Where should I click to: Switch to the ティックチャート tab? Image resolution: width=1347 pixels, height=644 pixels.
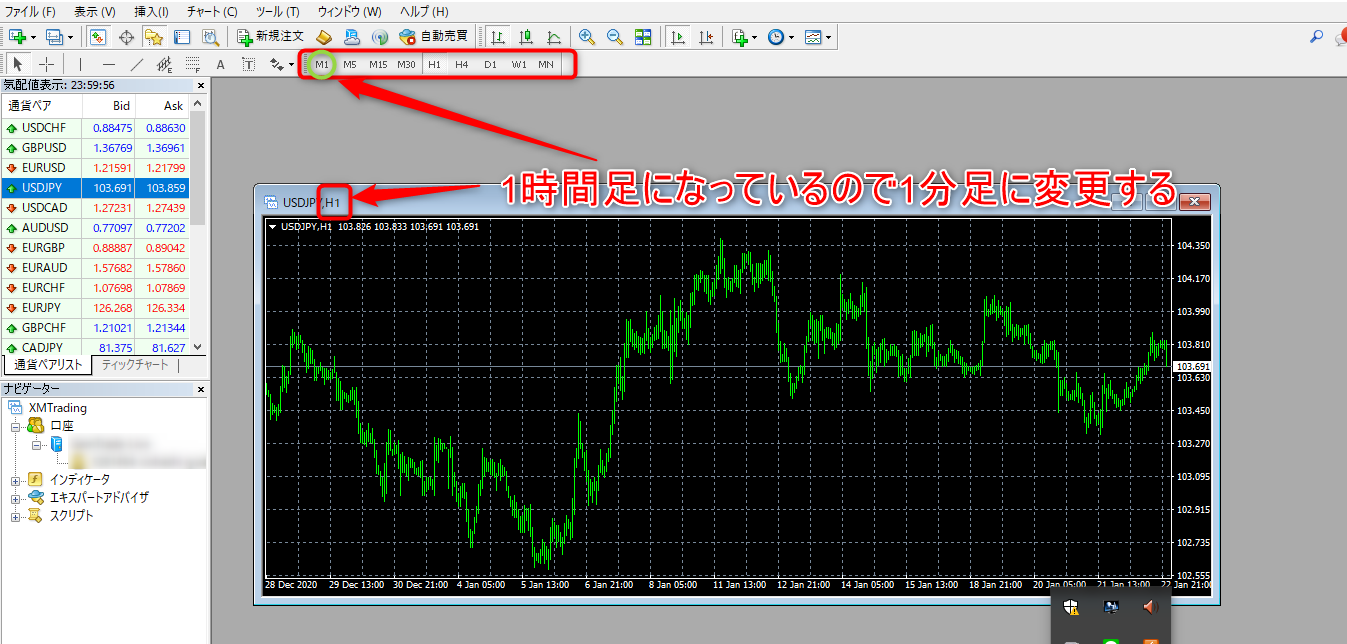point(135,366)
